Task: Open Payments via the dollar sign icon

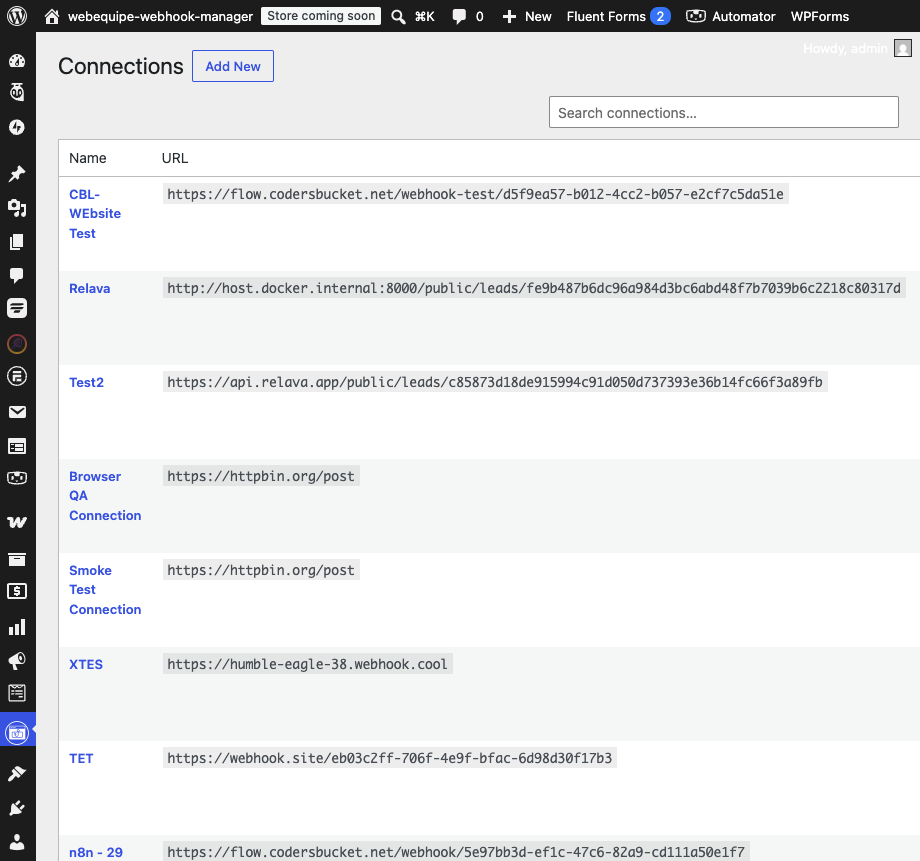Action: (17, 591)
